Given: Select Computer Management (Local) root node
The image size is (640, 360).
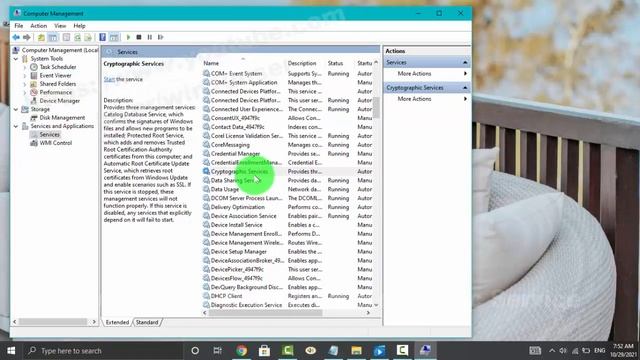Looking at the screenshot, I should pos(60,50).
